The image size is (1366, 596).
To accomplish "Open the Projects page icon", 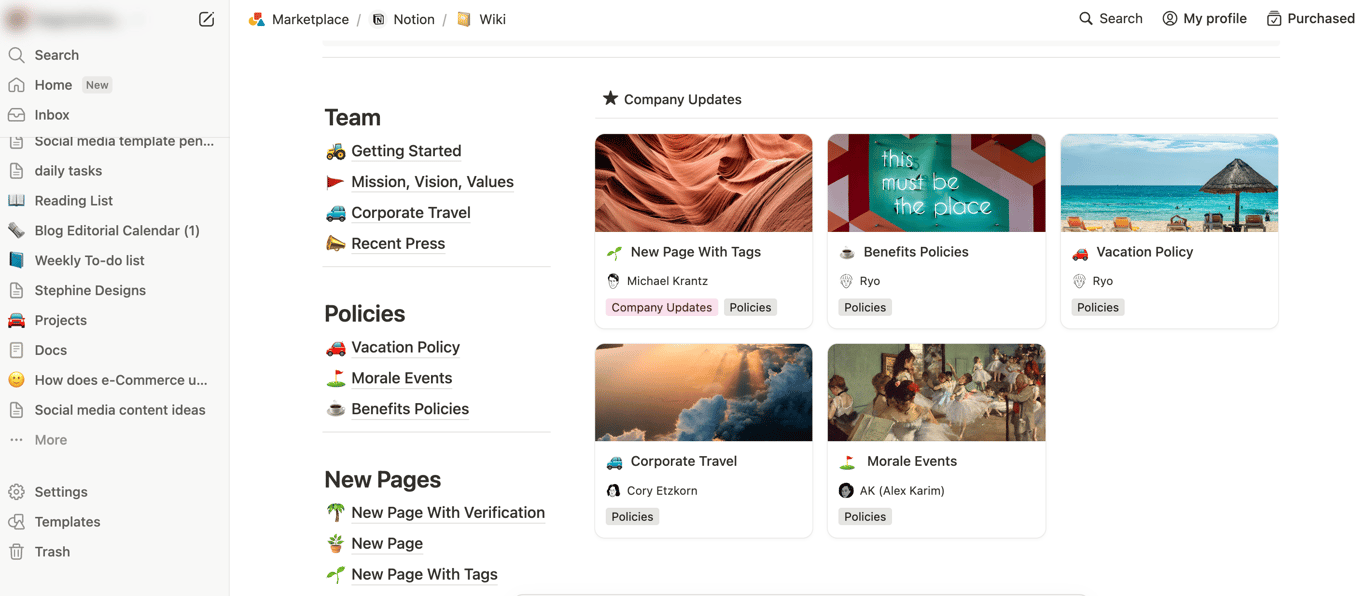I will 17,320.
